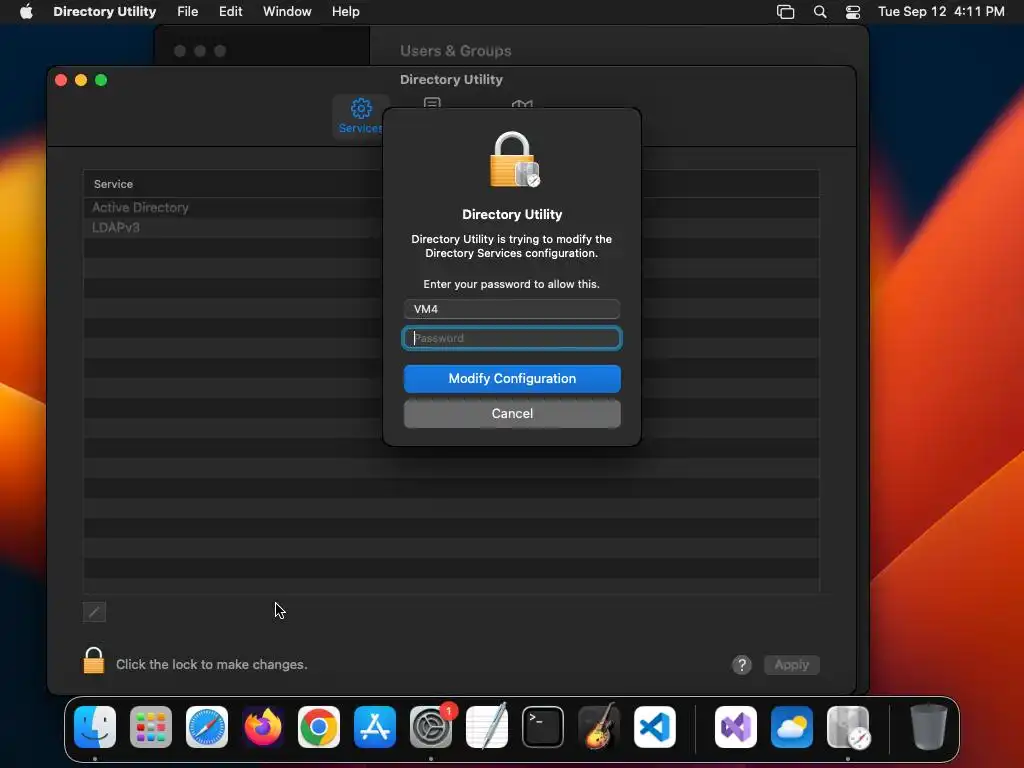The height and width of the screenshot is (768, 1024).
Task: Open the Apple menu
Action: point(26,12)
